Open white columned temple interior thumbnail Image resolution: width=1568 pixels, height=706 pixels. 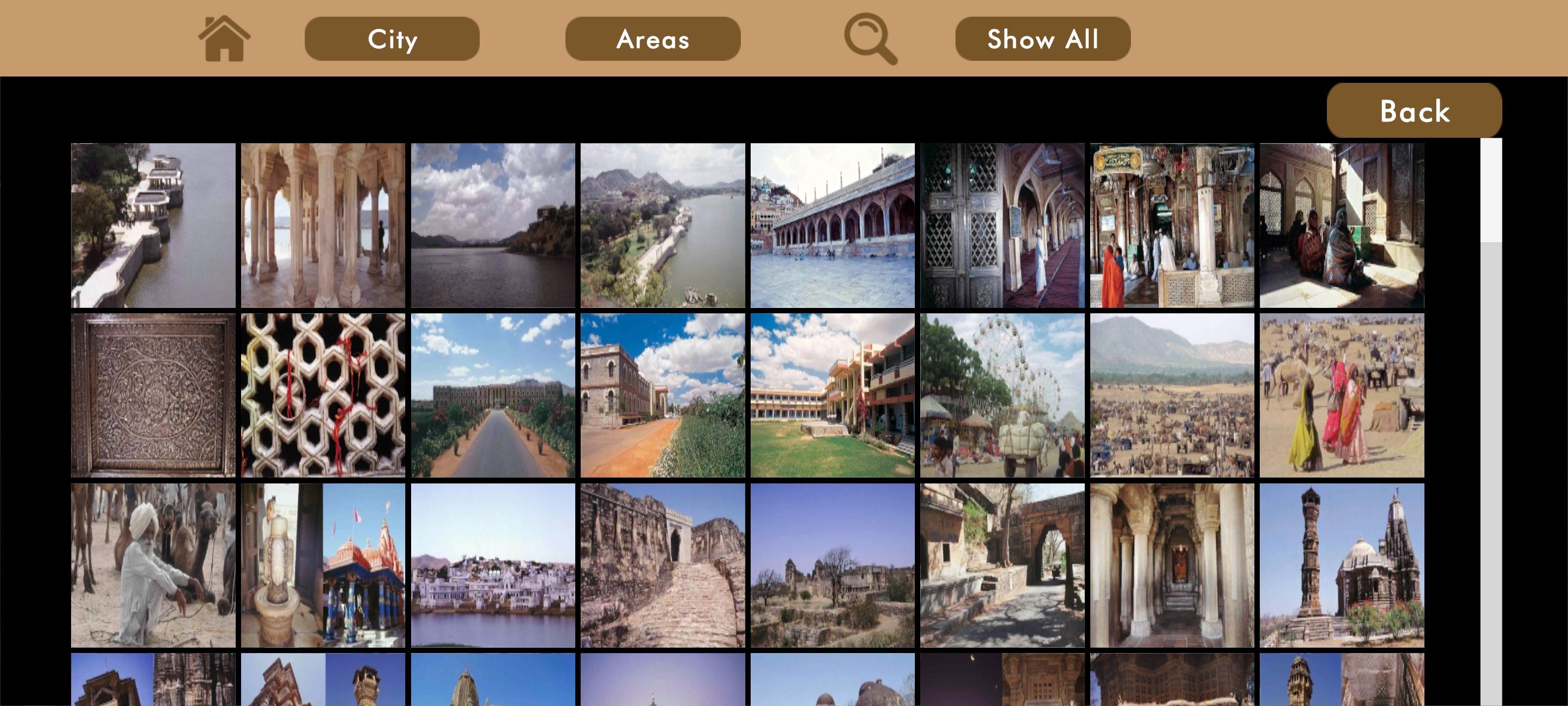point(1173,565)
